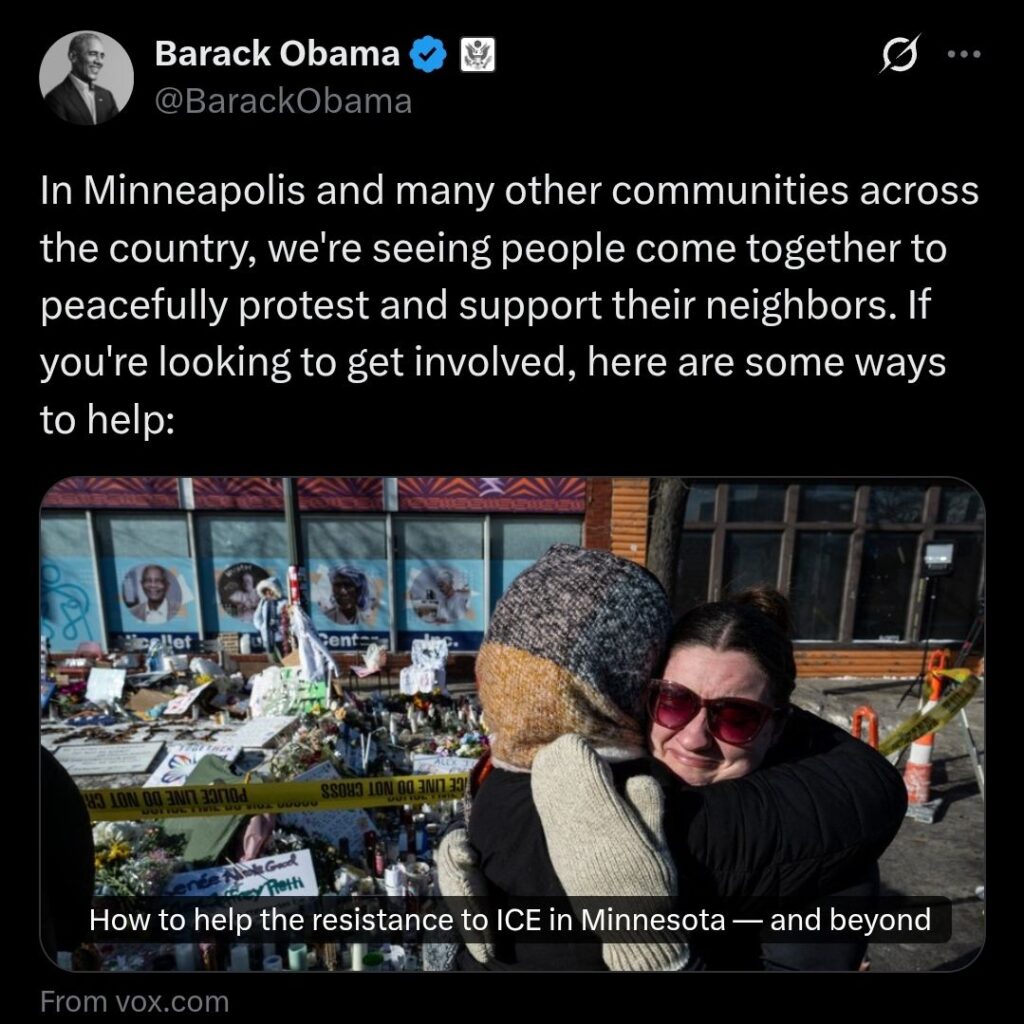1024x1024 pixels.
Task: Open Barack Obama's profile picture
Action: click(86, 78)
